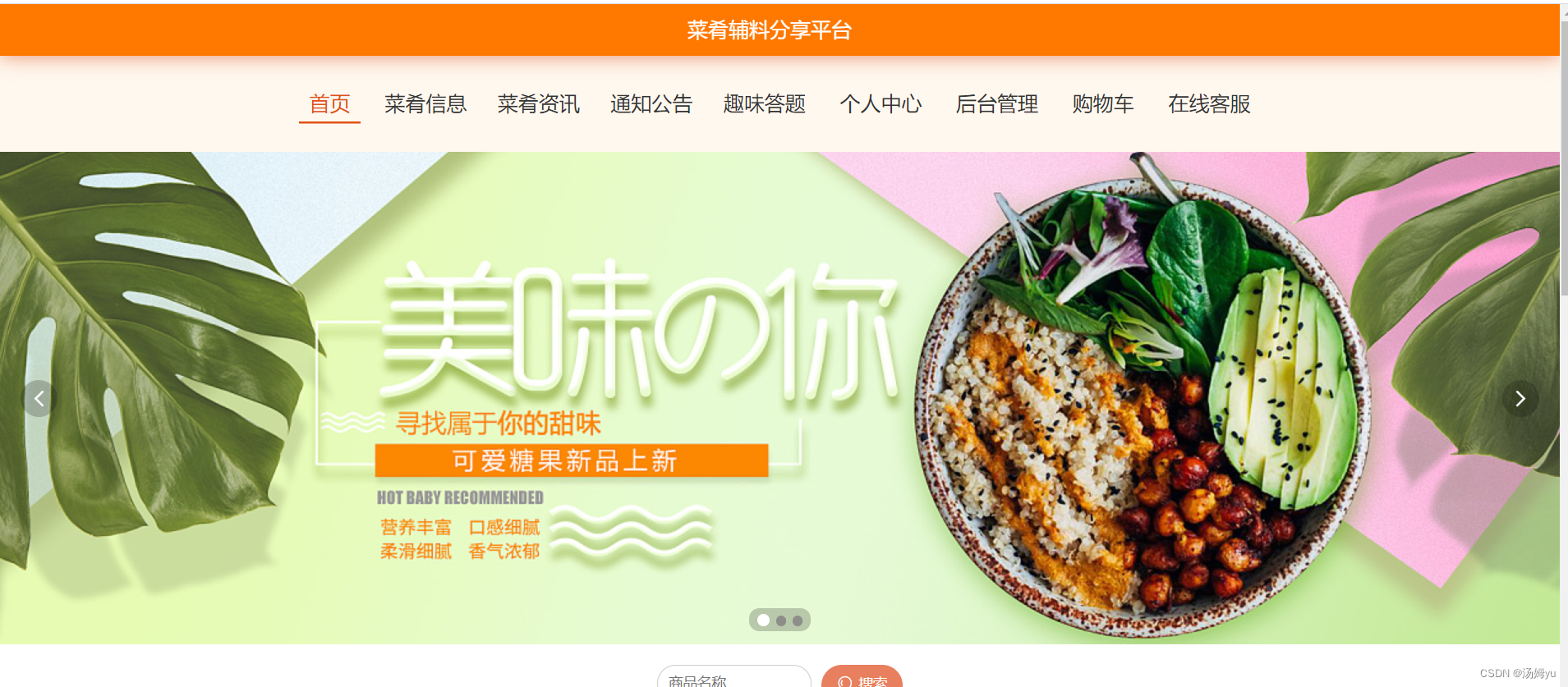Viewport: 1568px width, 687px height.
Task: Open 后台管理 admin link
Action: pyautogui.click(x=997, y=104)
